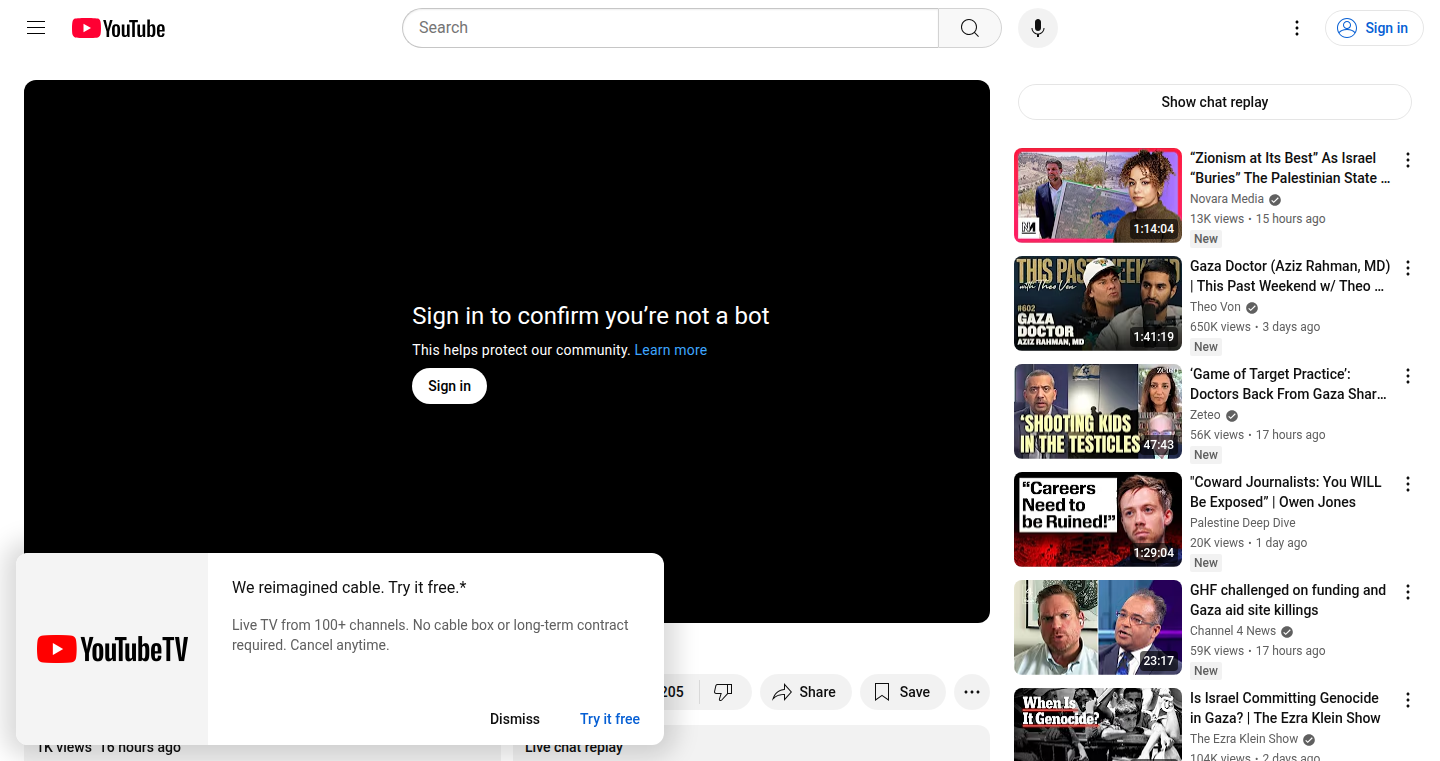The width and height of the screenshot is (1440, 761).
Task: Open options menu for Gaza Doctor video
Action: pyautogui.click(x=1408, y=268)
